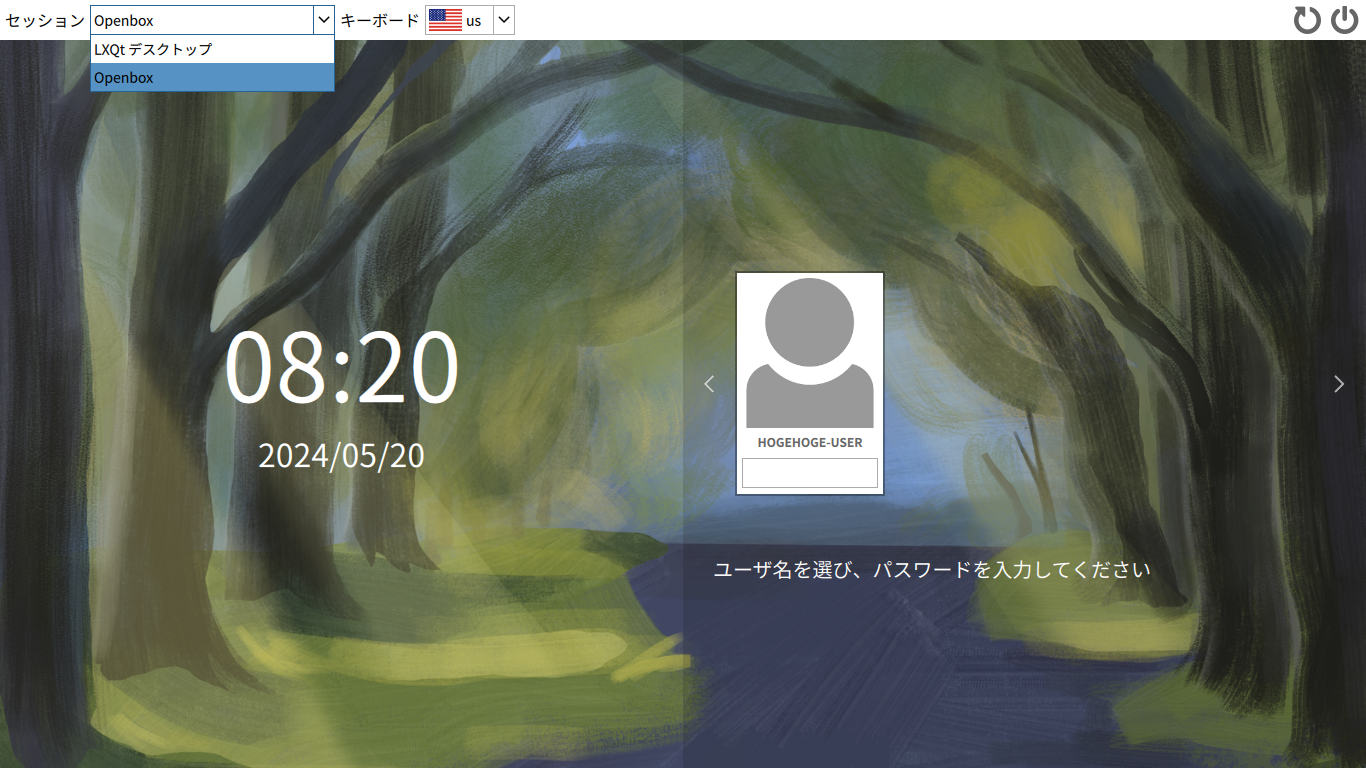Show the next user with right chevron

[x=1339, y=383]
